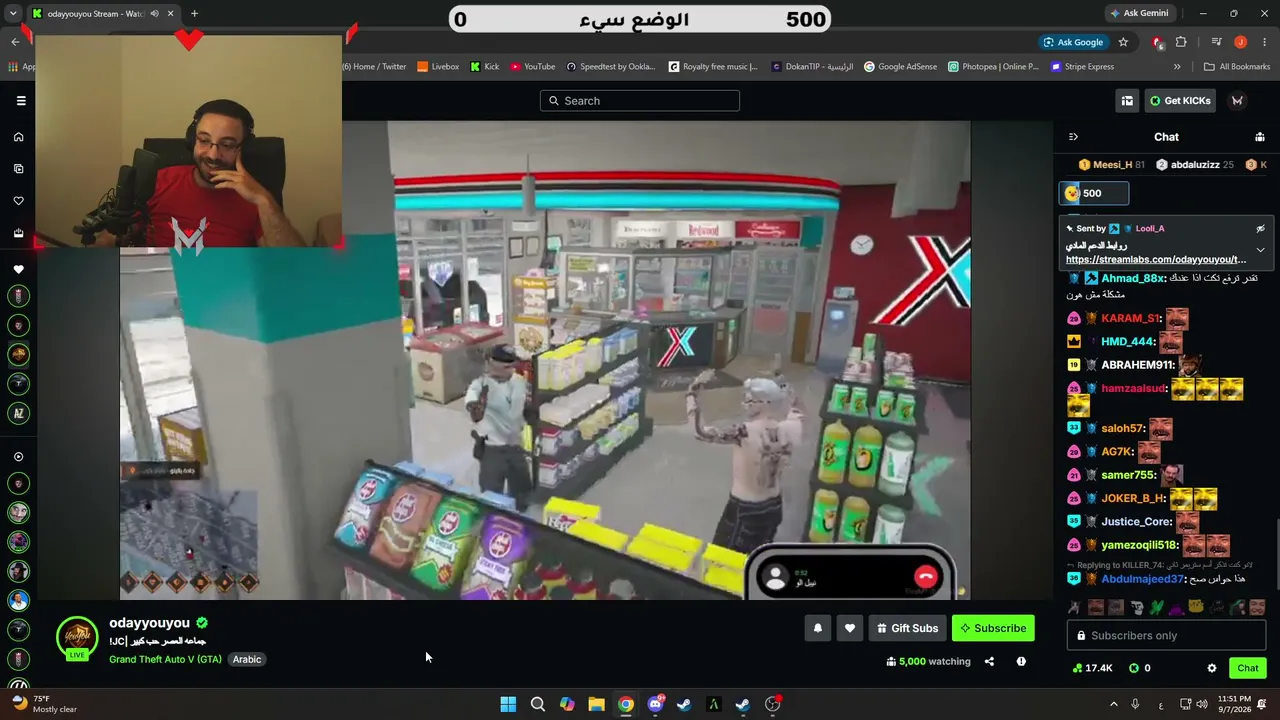The width and height of the screenshot is (1280, 720).
Task: Open the Chrome tab search dropdown
Action: [13, 13]
